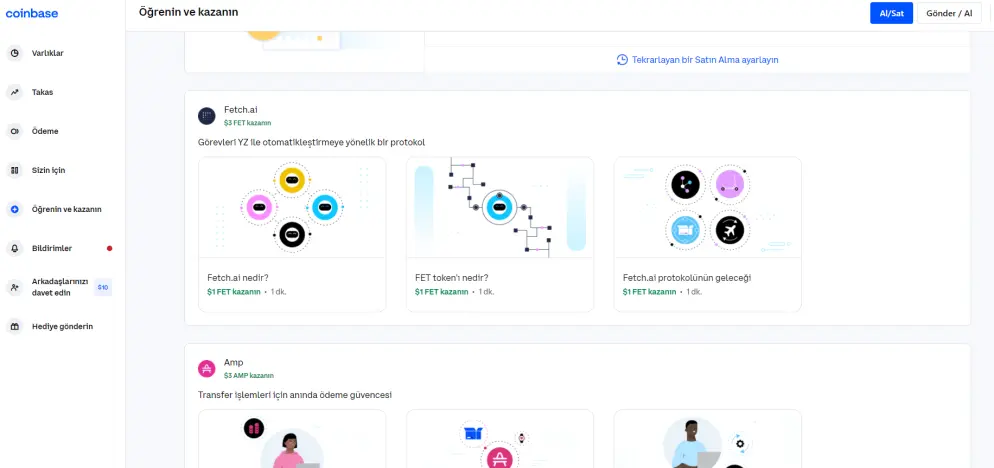The image size is (994, 468).
Task: Click the recurring buy clock icon
Action: pyautogui.click(x=622, y=60)
